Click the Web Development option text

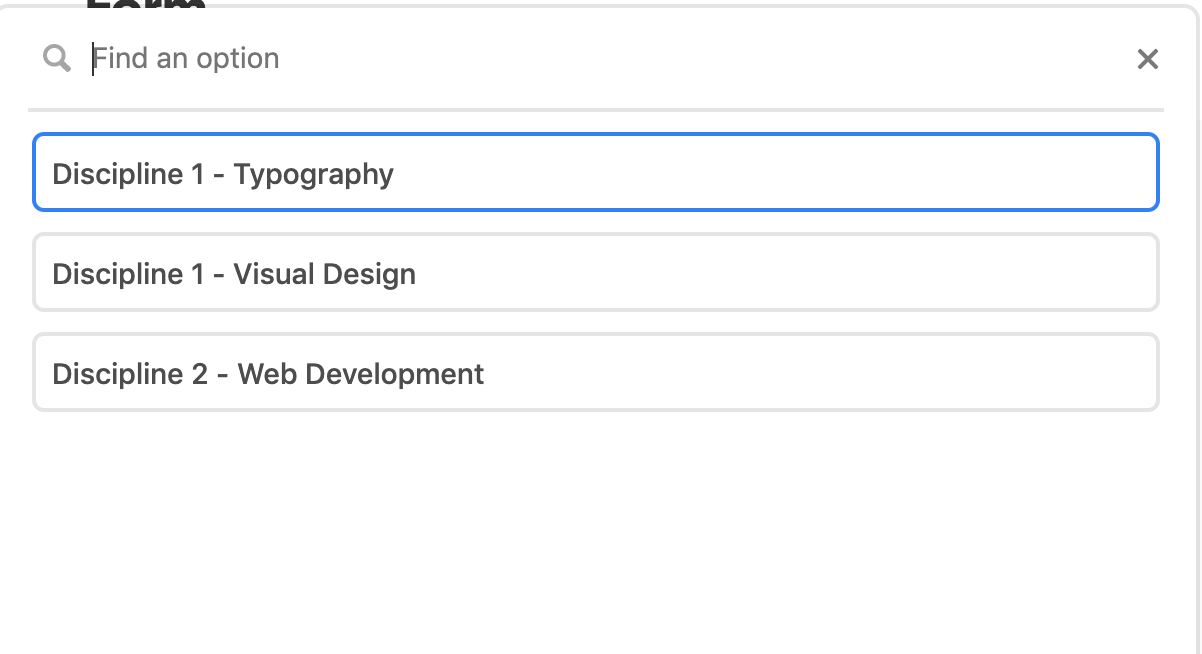[361, 374]
